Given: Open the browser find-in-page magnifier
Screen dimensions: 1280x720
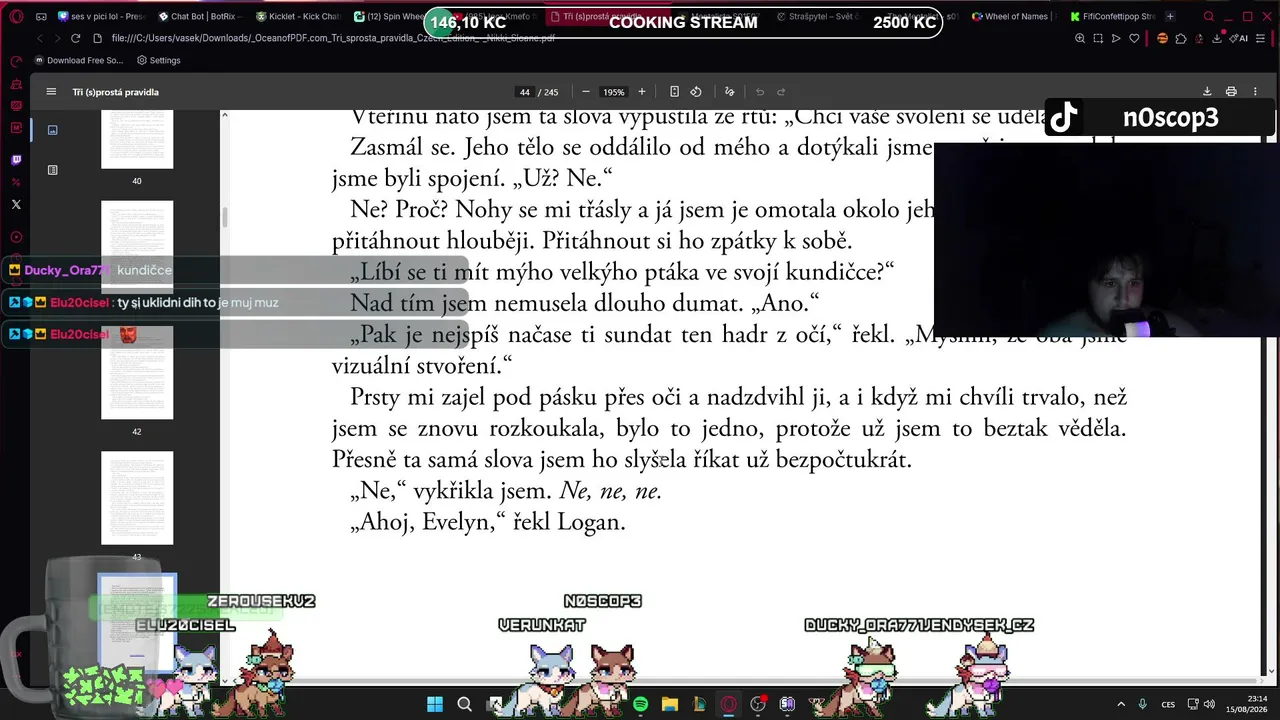Looking at the screenshot, I should [1080, 38].
